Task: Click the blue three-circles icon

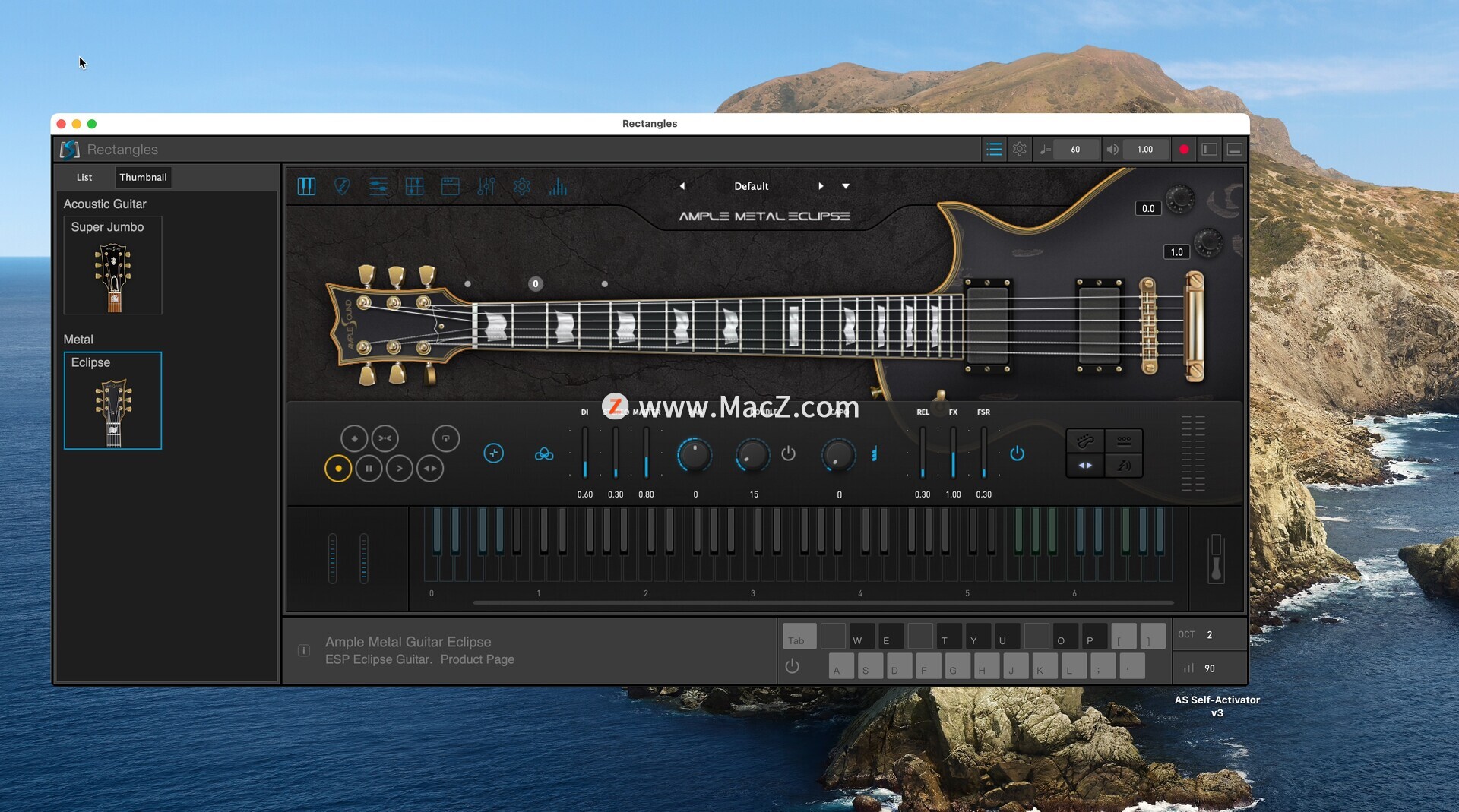Action: coord(544,454)
